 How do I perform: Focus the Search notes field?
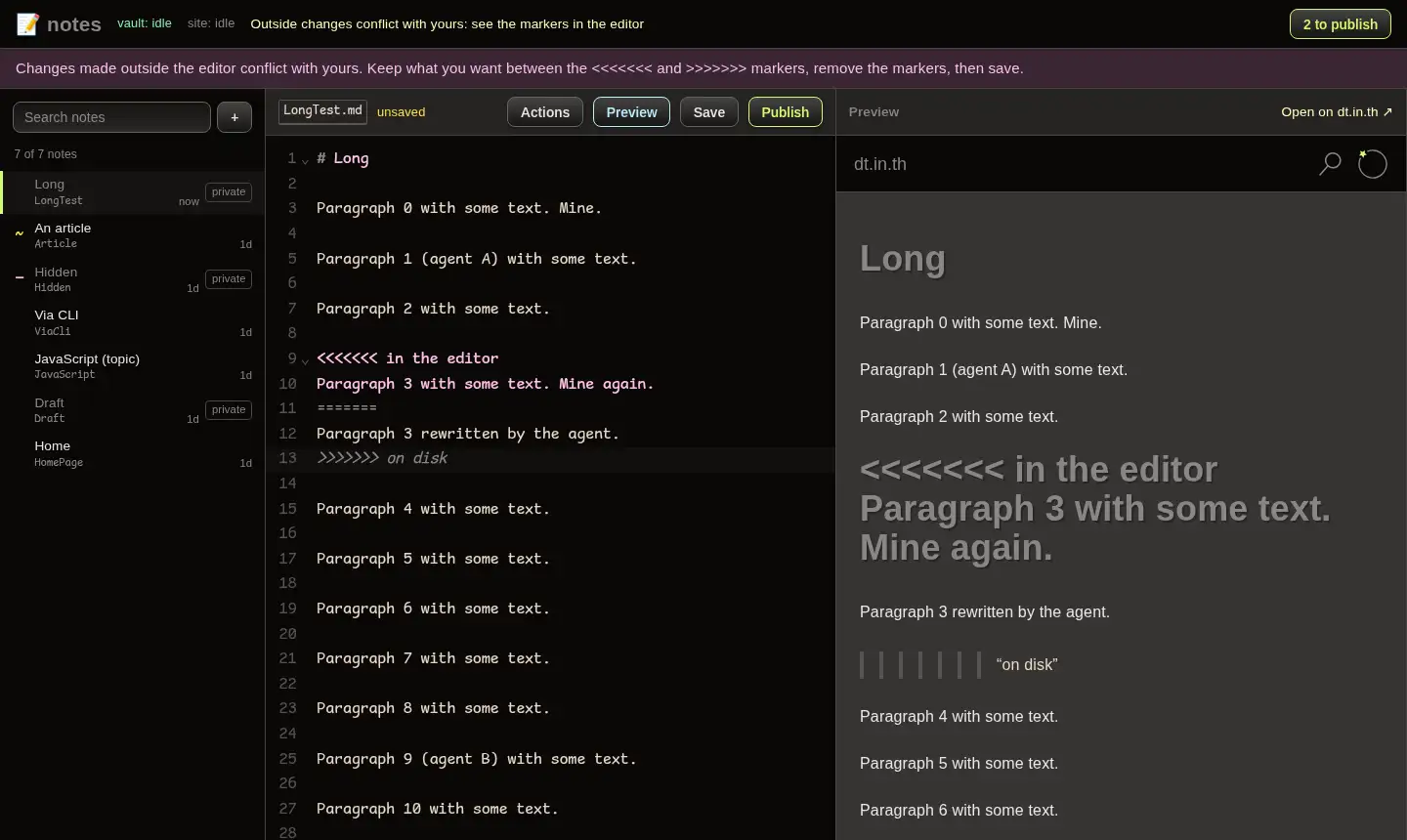pos(111,117)
